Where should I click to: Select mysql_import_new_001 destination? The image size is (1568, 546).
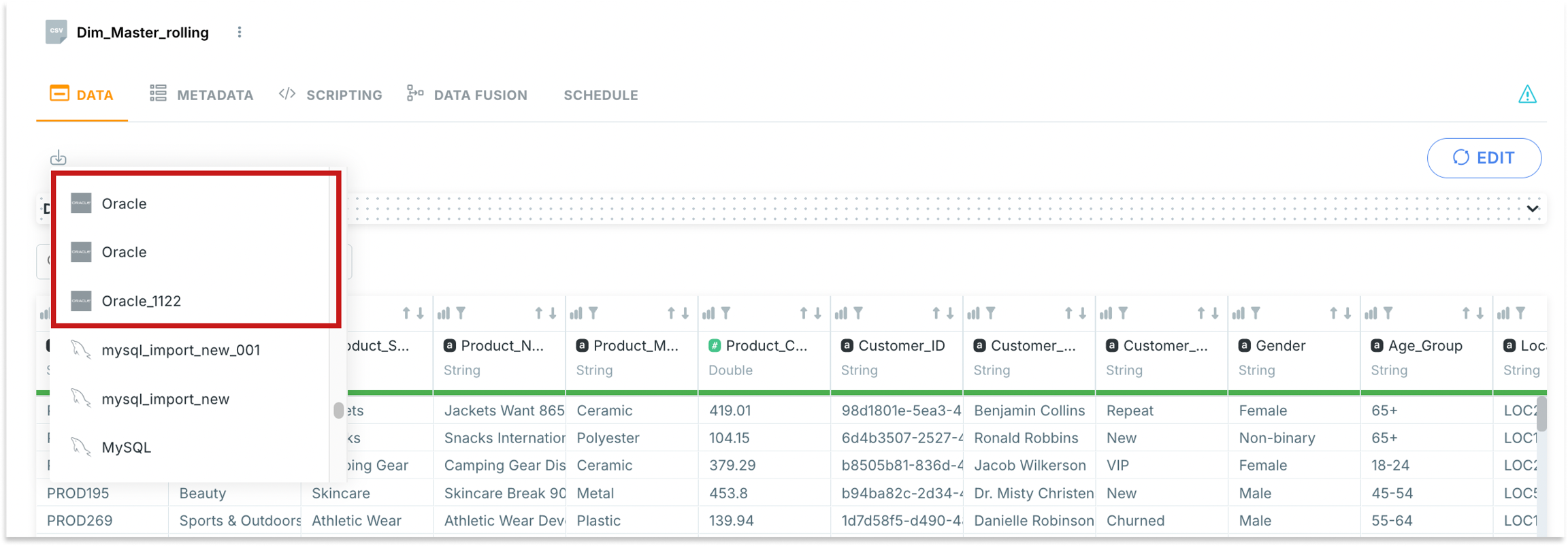pyautogui.click(x=180, y=350)
